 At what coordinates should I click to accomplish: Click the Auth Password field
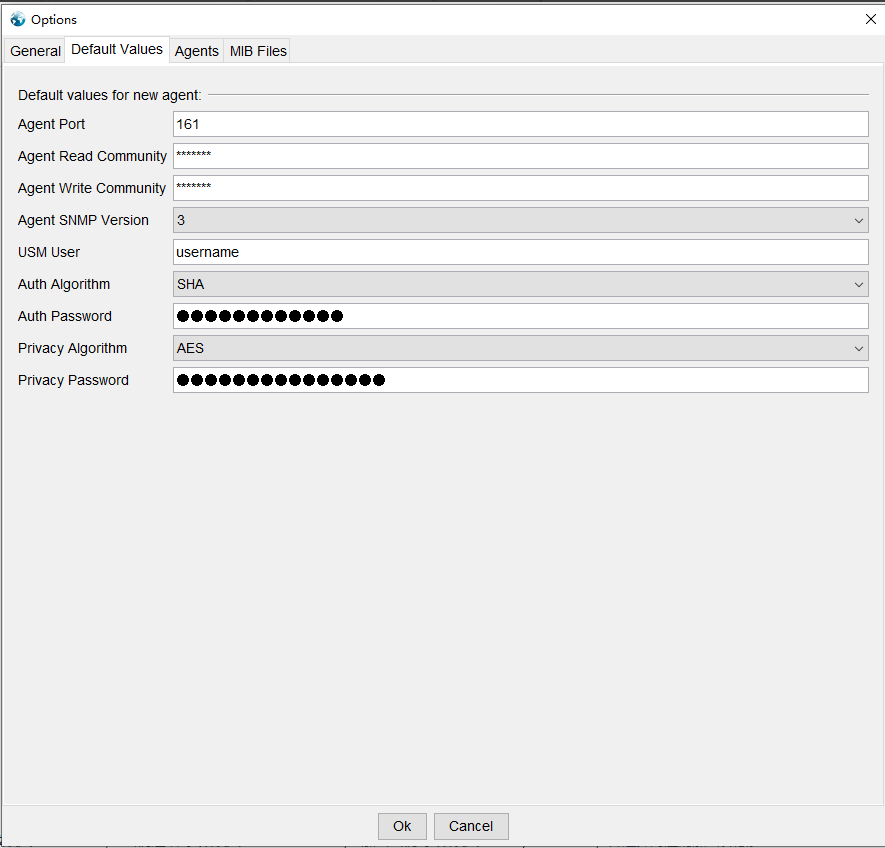pos(520,316)
